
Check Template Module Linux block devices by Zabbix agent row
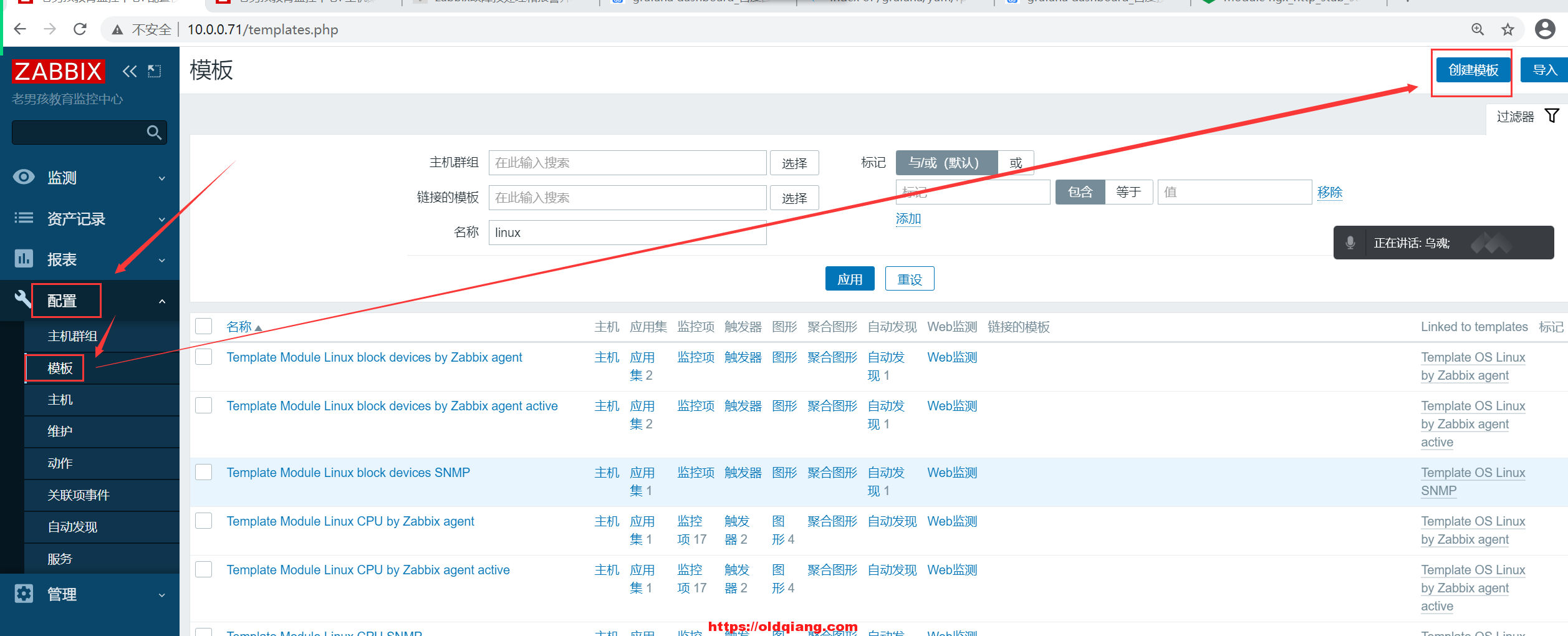[204, 357]
